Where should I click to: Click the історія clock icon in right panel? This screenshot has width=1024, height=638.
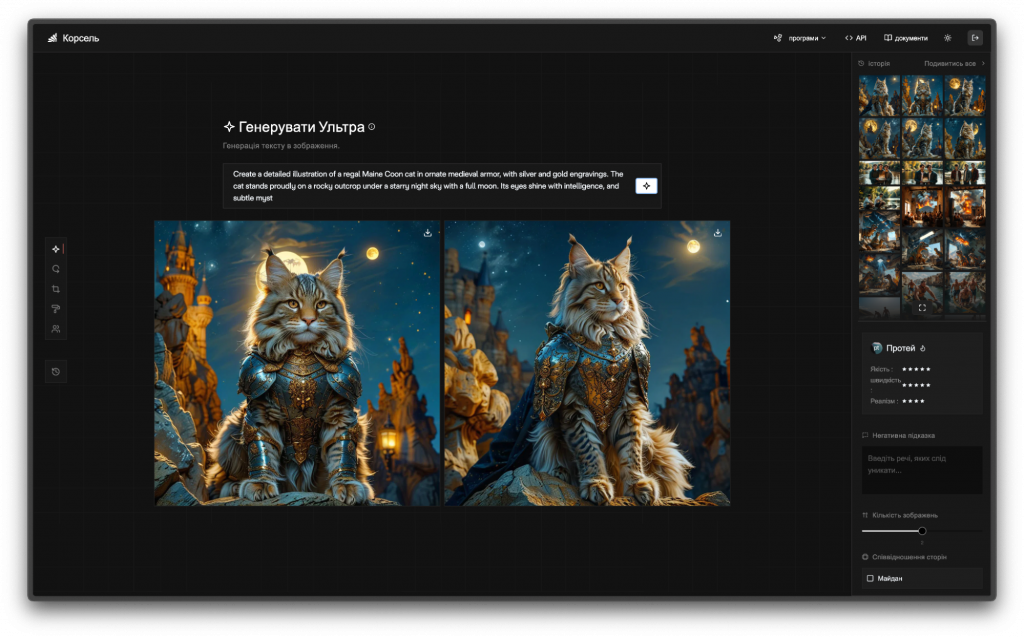point(861,63)
